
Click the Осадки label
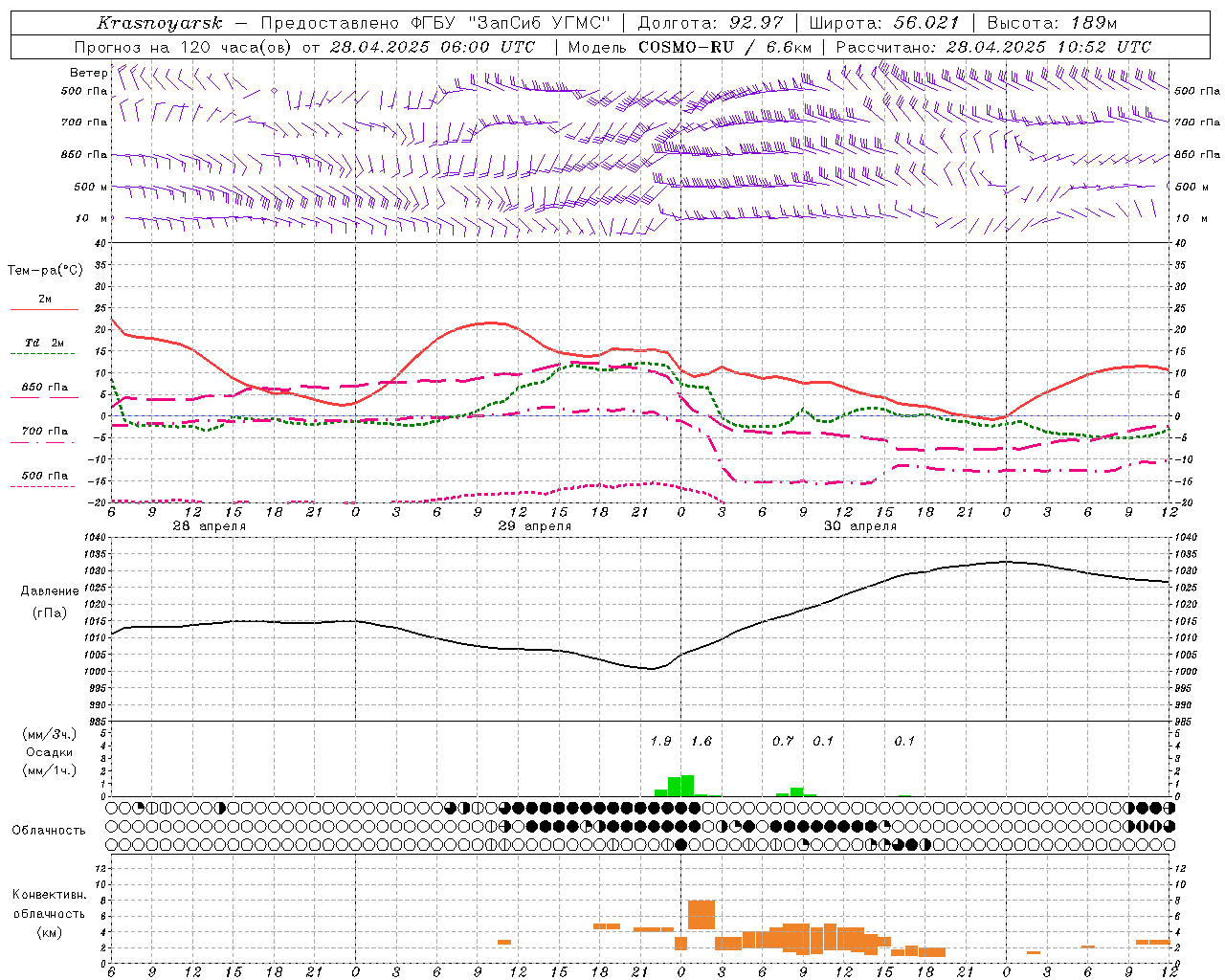[50, 752]
